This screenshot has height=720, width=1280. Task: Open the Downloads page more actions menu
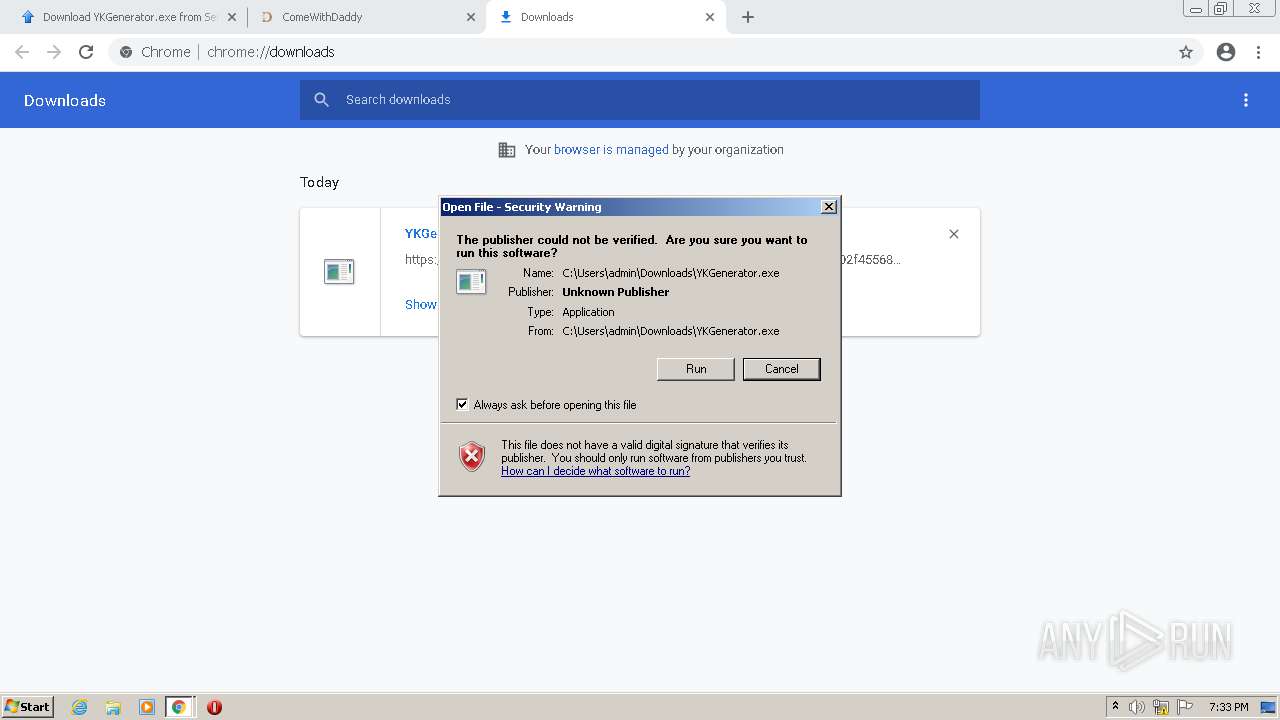click(1246, 100)
